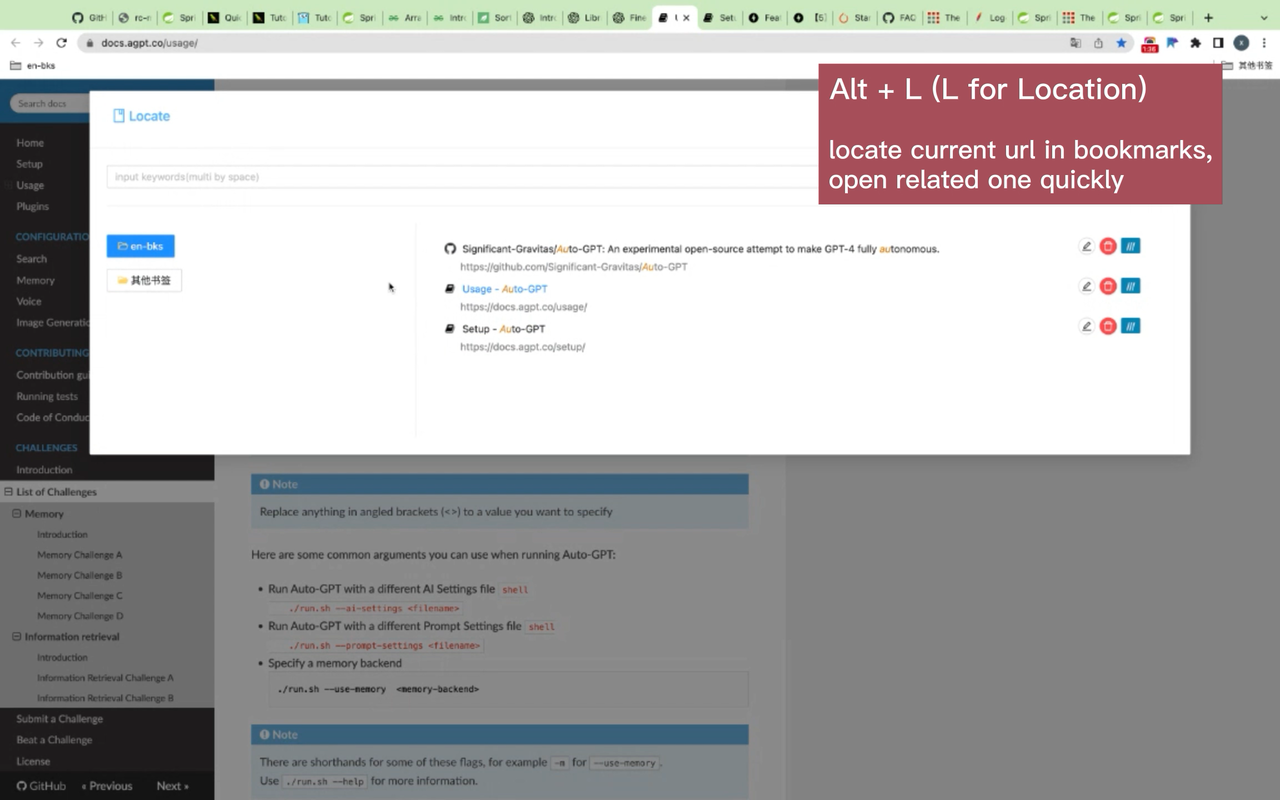This screenshot has width=1280, height=800.
Task: Switch to the Log browser tab
Action: pyautogui.click(x=989, y=17)
